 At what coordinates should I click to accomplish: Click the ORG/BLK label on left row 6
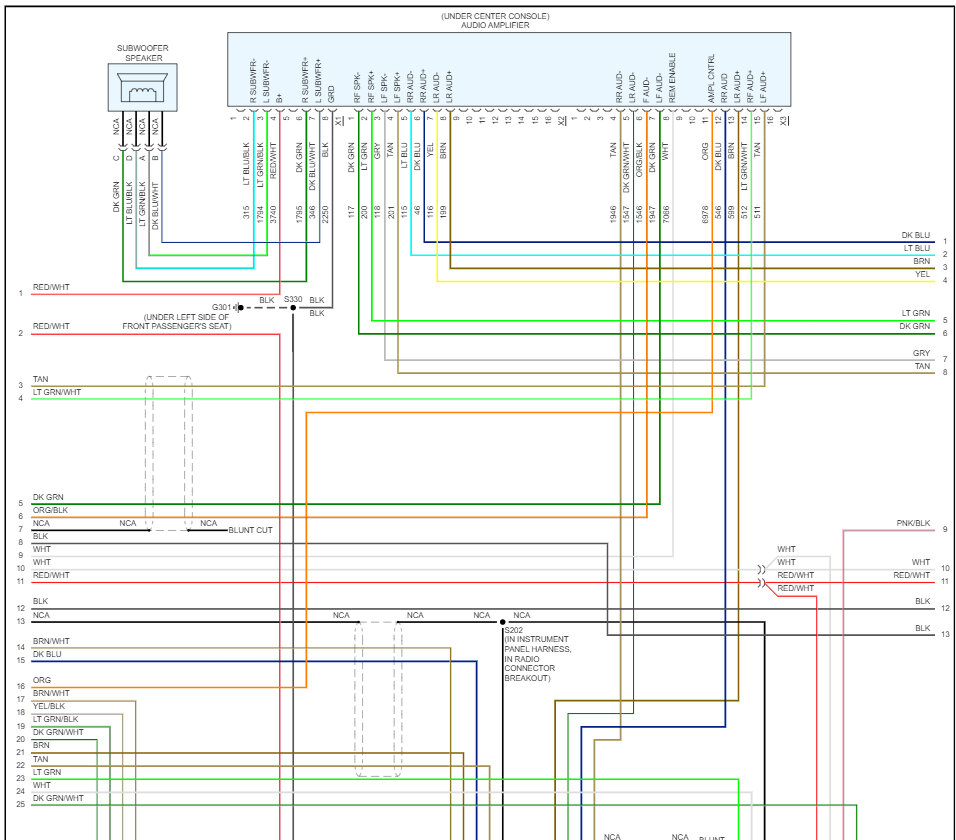click(50, 510)
